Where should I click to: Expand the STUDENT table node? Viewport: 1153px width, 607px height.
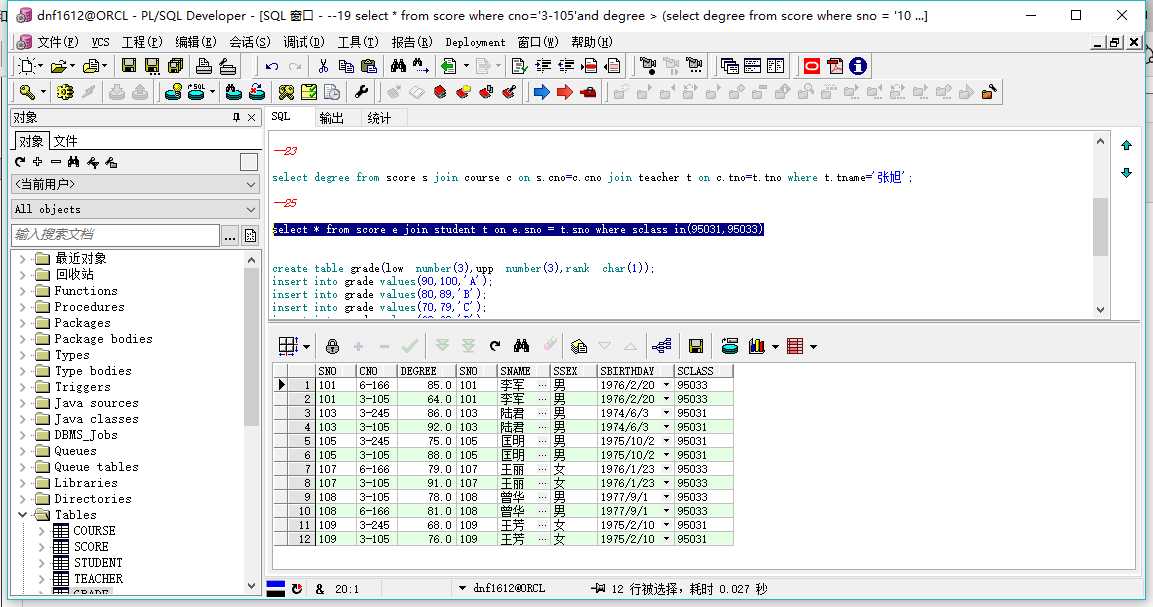tap(41, 563)
